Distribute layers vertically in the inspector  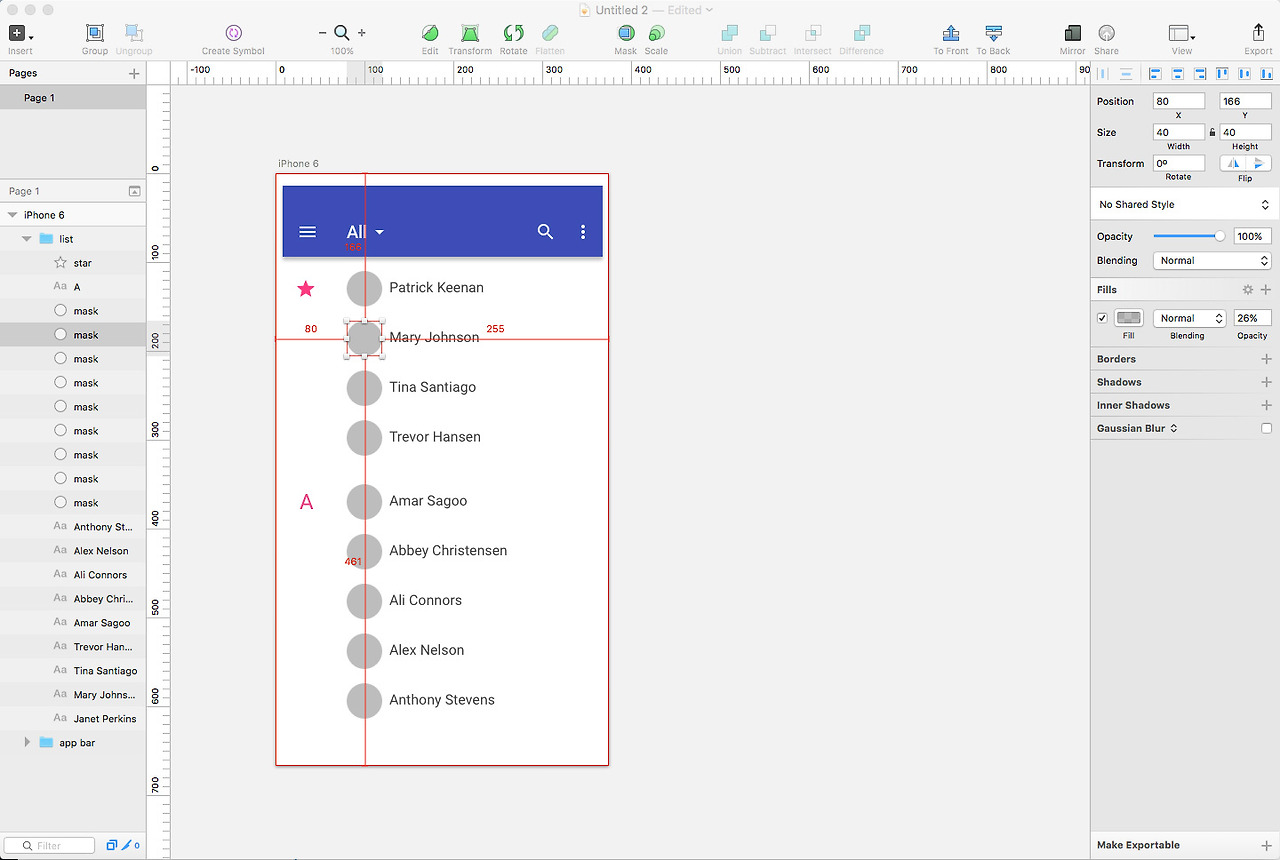(1126, 73)
